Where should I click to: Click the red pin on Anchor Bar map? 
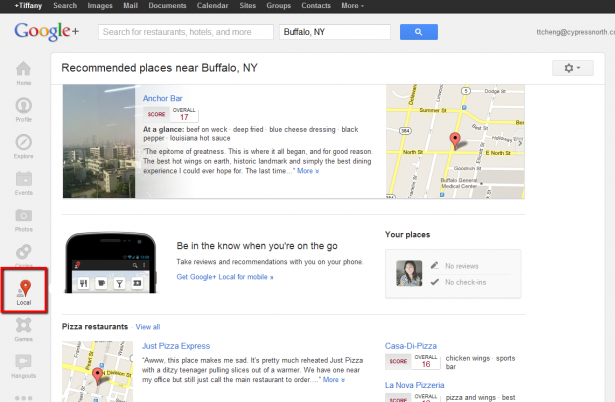tap(455, 140)
